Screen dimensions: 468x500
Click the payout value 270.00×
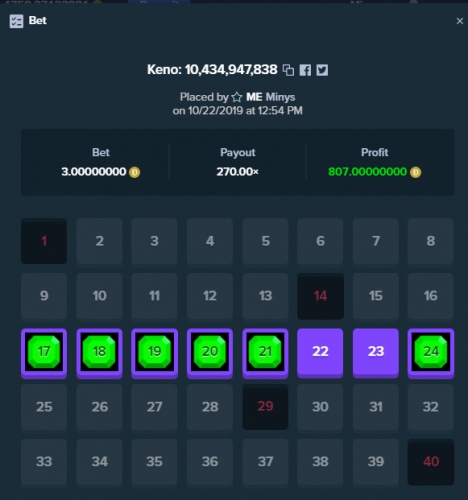(237, 172)
